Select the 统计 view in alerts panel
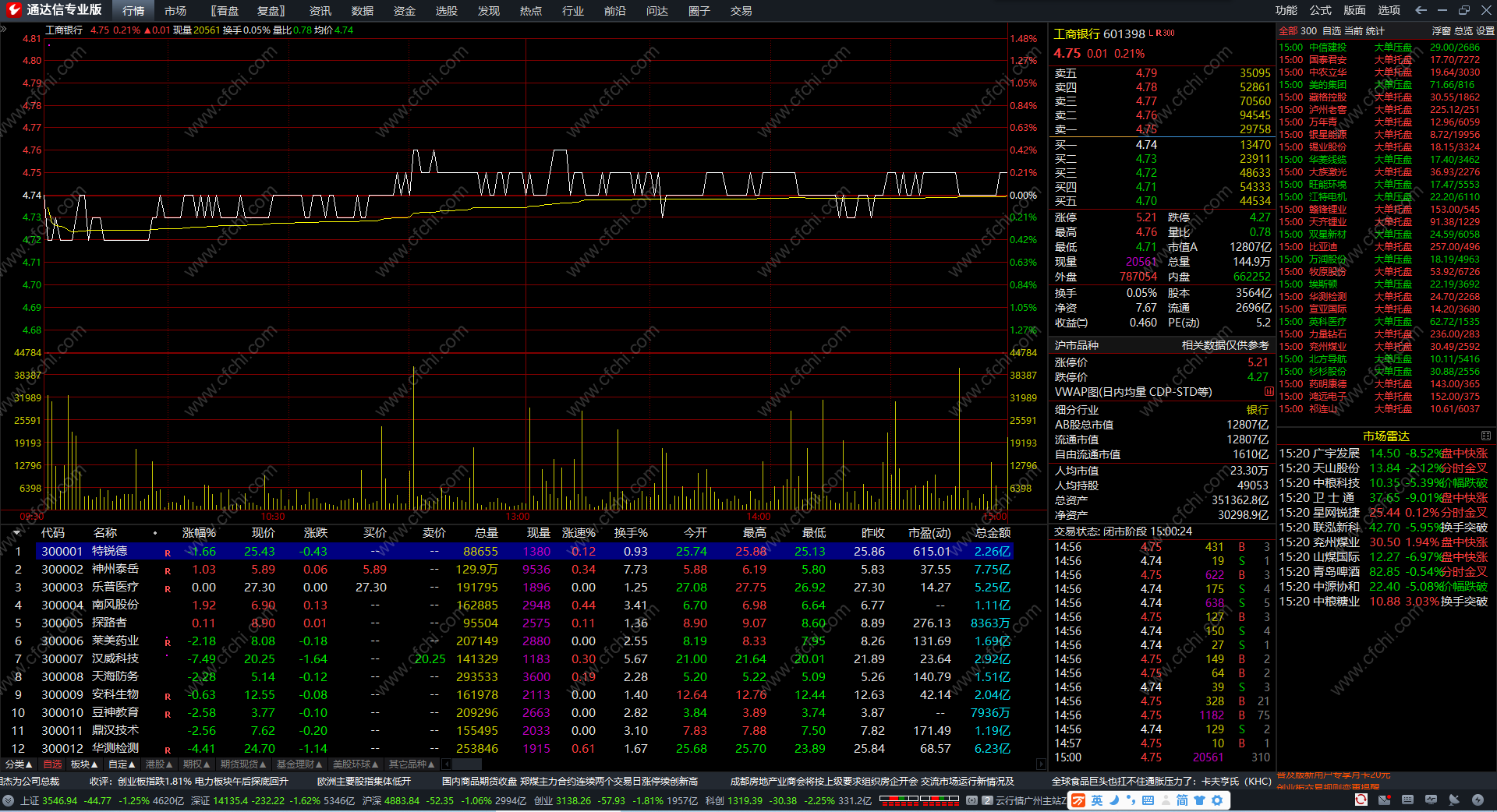The width and height of the screenshot is (1497, 812). click(x=1375, y=31)
